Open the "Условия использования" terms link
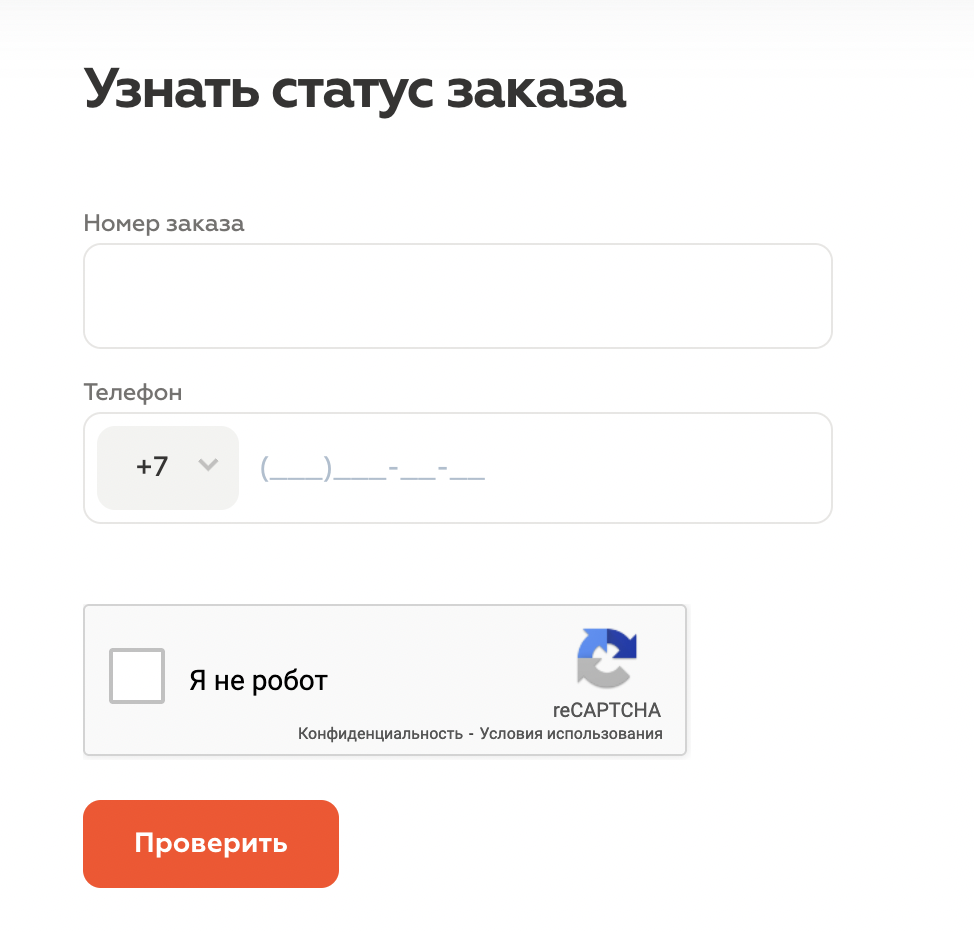This screenshot has height=932, width=974. pyautogui.click(x=571, y=734)
